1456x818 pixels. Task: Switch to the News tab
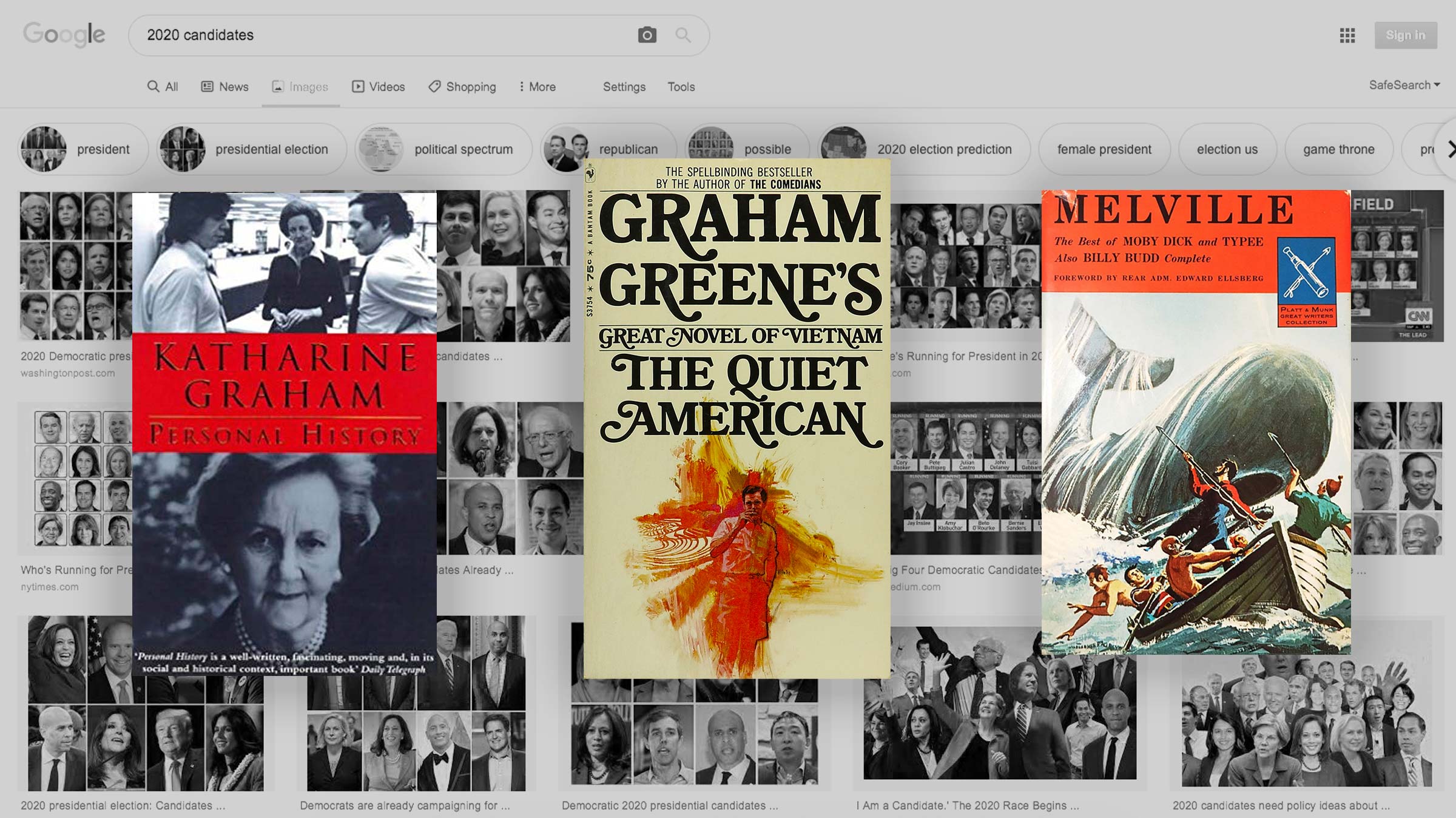click(225, 87)
